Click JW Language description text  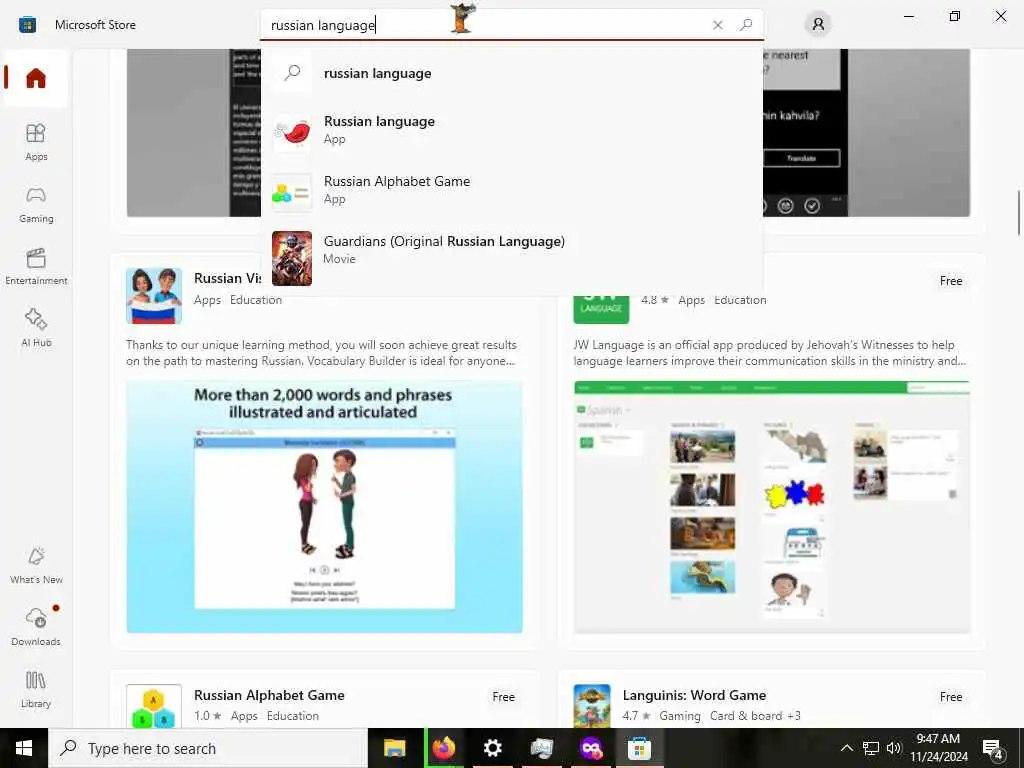[x=770, y=353]
